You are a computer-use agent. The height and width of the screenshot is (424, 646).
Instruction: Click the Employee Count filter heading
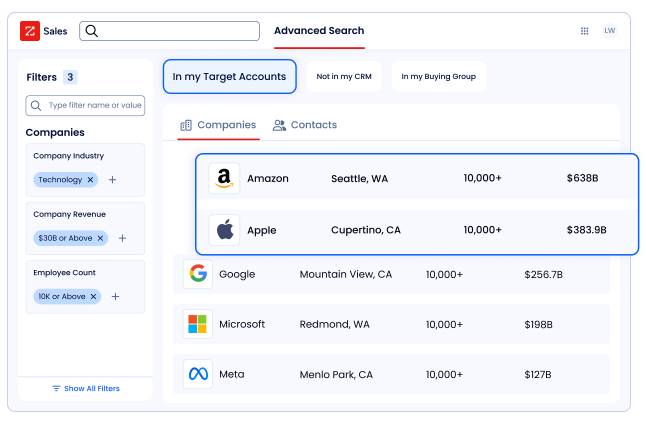point(64,273)
